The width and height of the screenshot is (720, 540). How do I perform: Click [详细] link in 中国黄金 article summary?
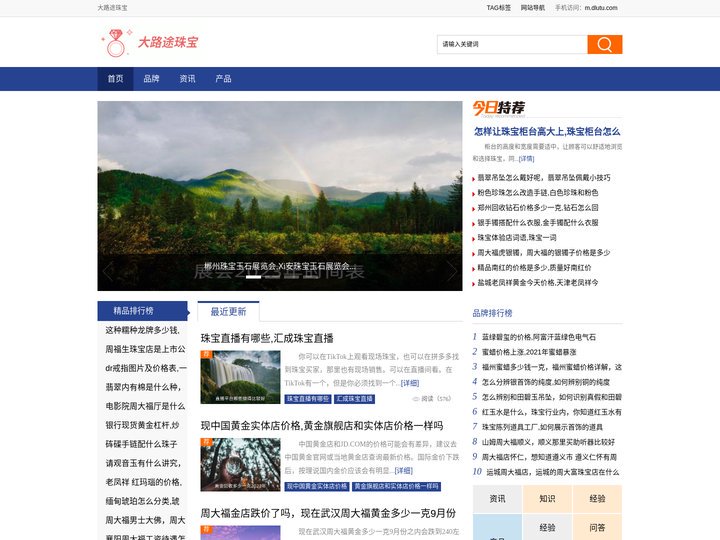(x=404, y=471)
